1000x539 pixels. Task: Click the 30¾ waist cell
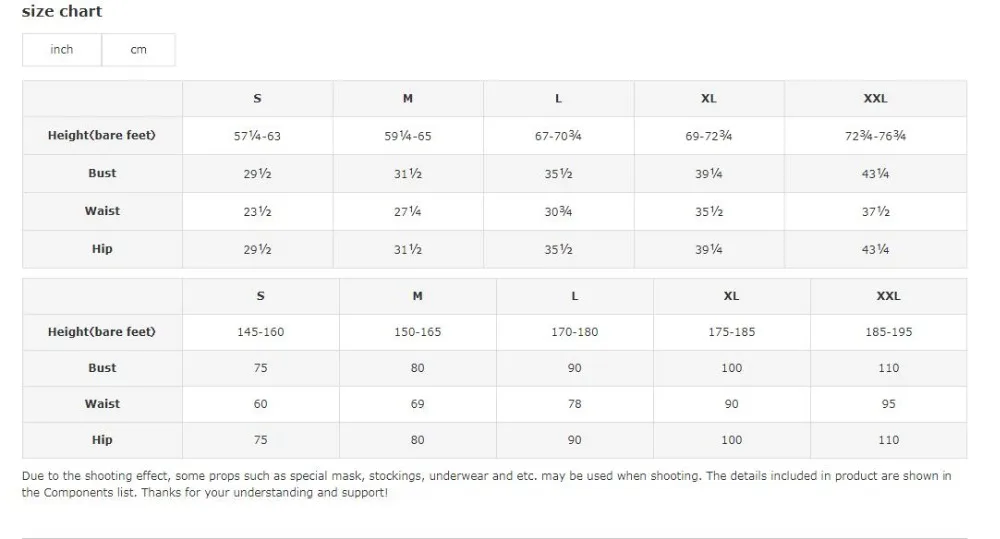tap(559, 211)
